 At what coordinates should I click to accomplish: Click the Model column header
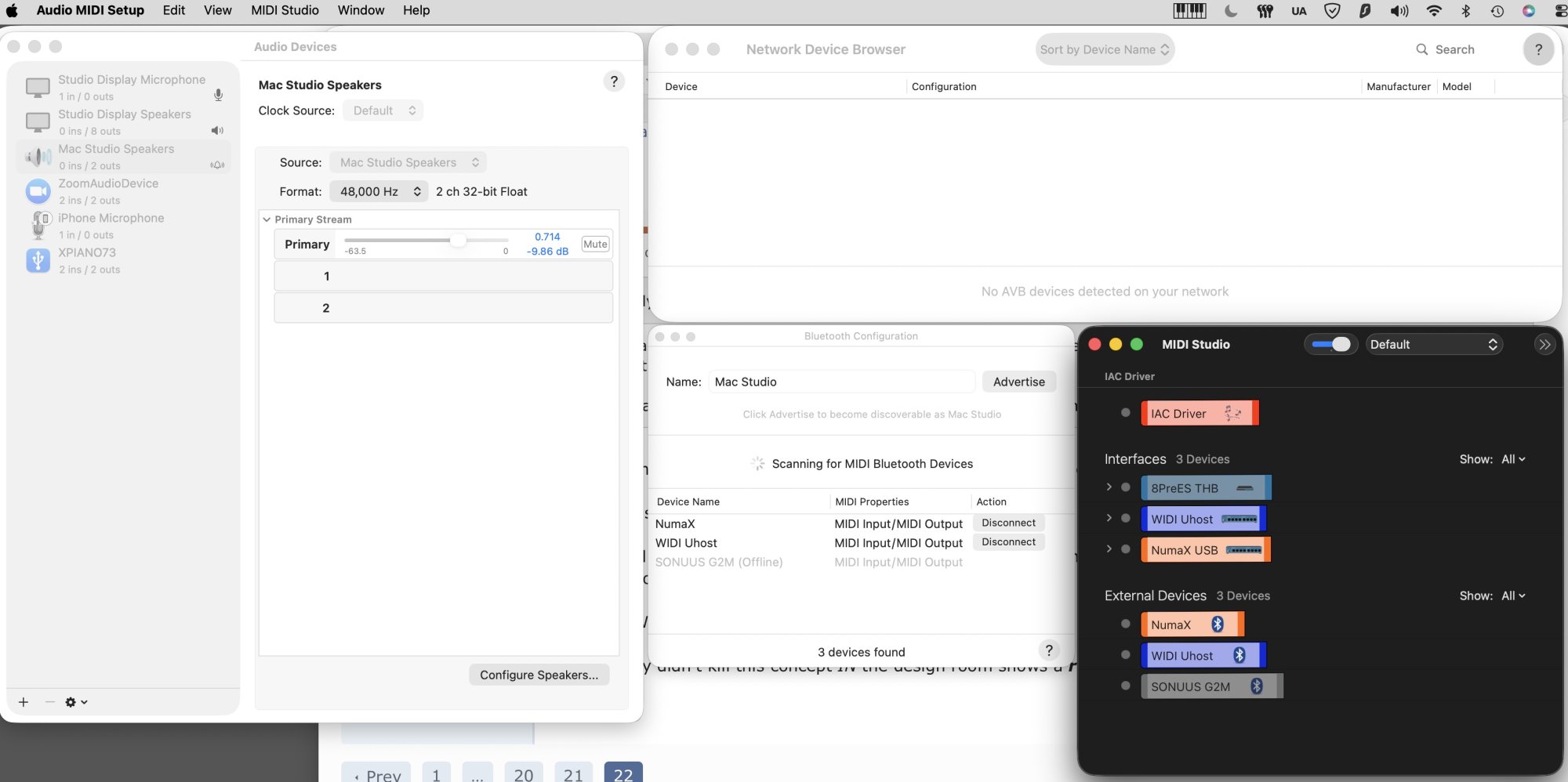click(1457, 86)
